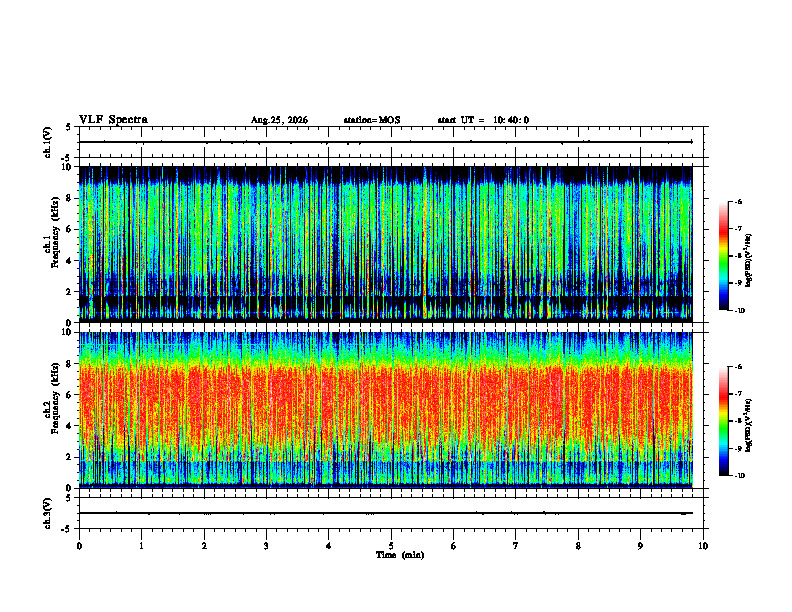Click the ch.2 spectrogram color bar
792x612 pixels.
[723, 421]
